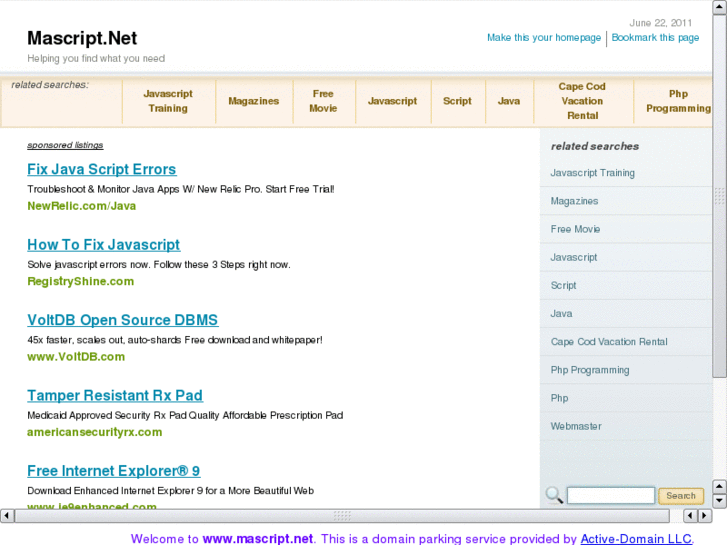Open Php Programming in the top bar
Viewport: 727px width, 545px height.
[x=678, y=101]
